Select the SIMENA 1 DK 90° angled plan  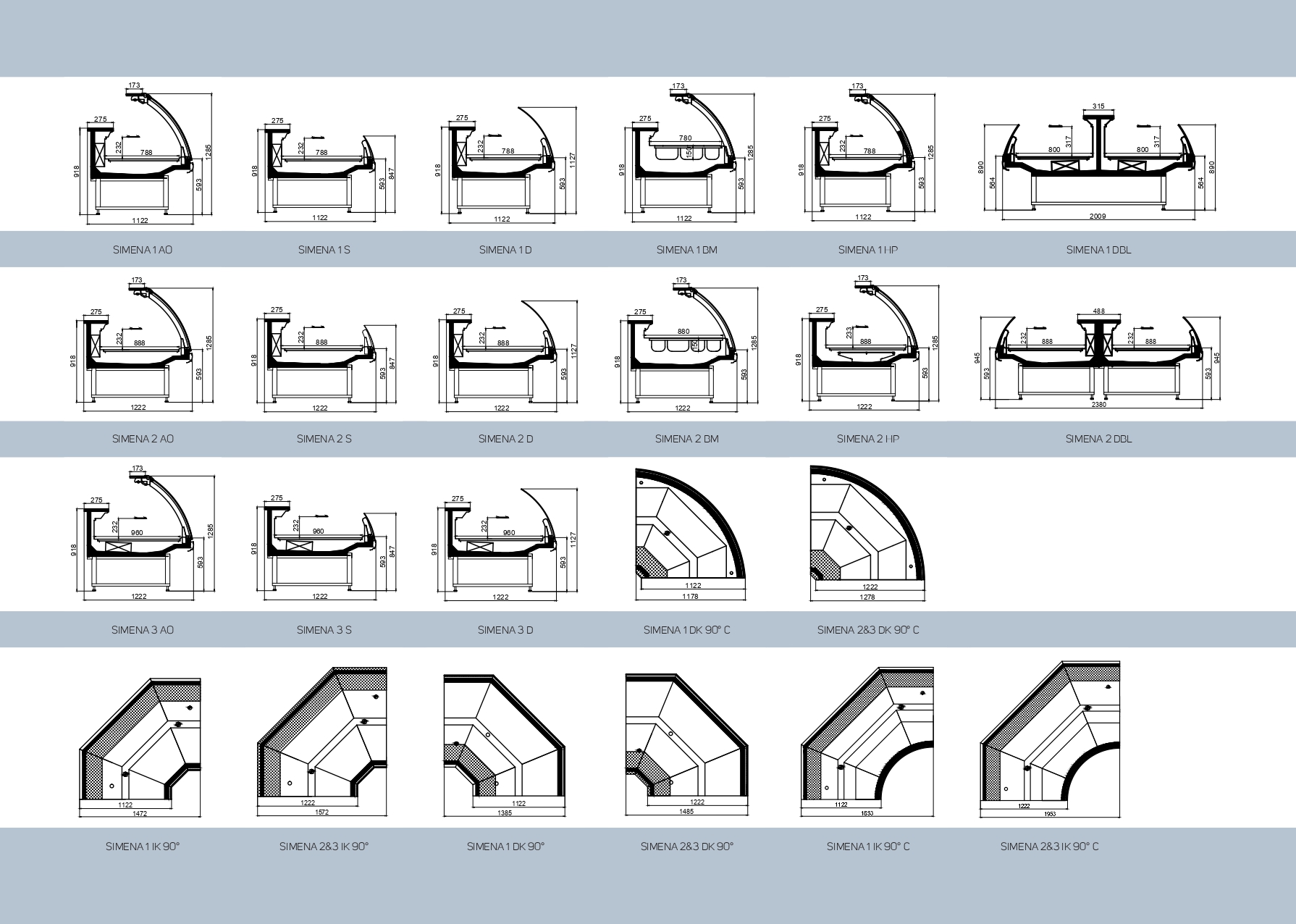click(x=504, y=742)
